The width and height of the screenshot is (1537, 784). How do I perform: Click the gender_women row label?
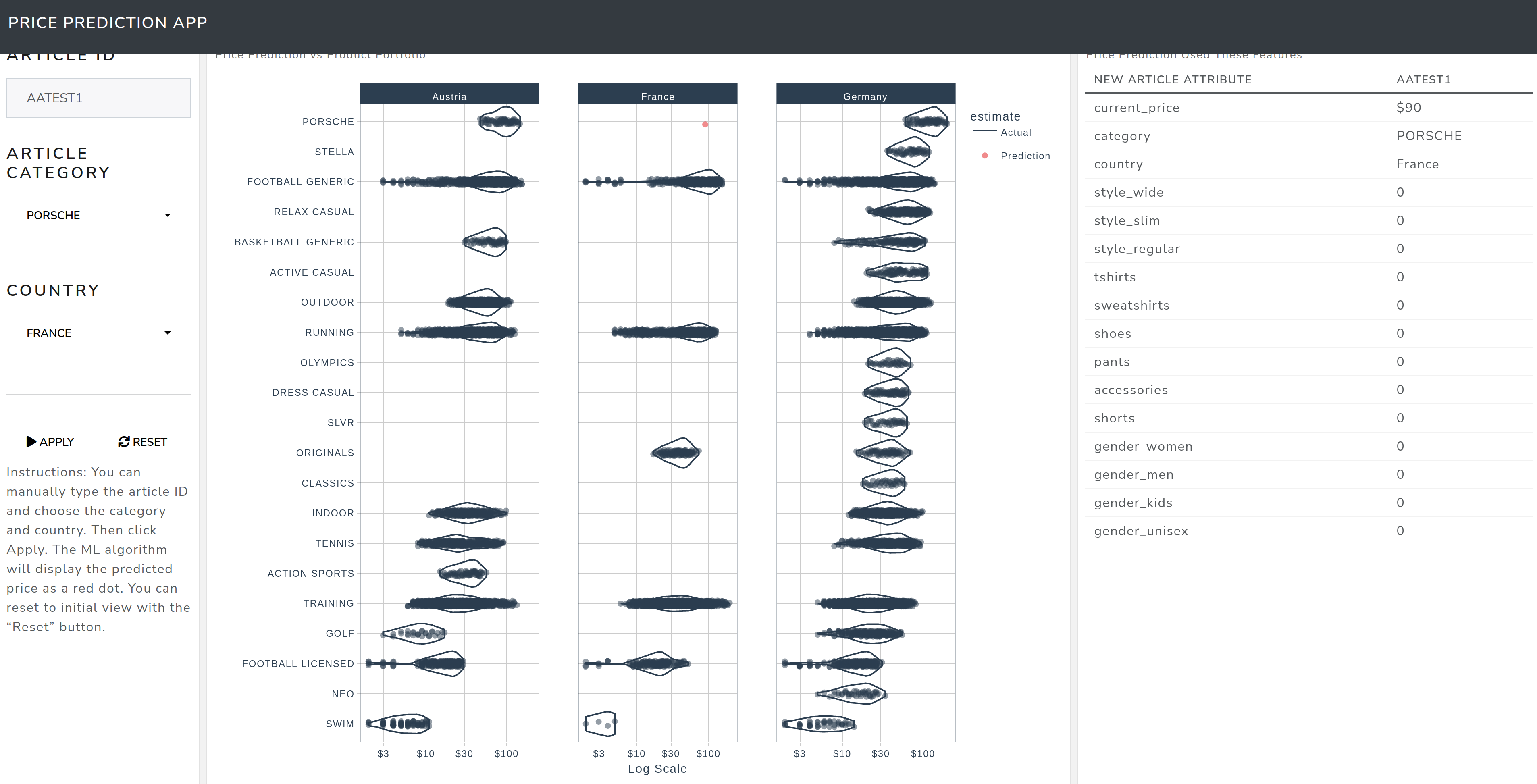point(1143,446)
